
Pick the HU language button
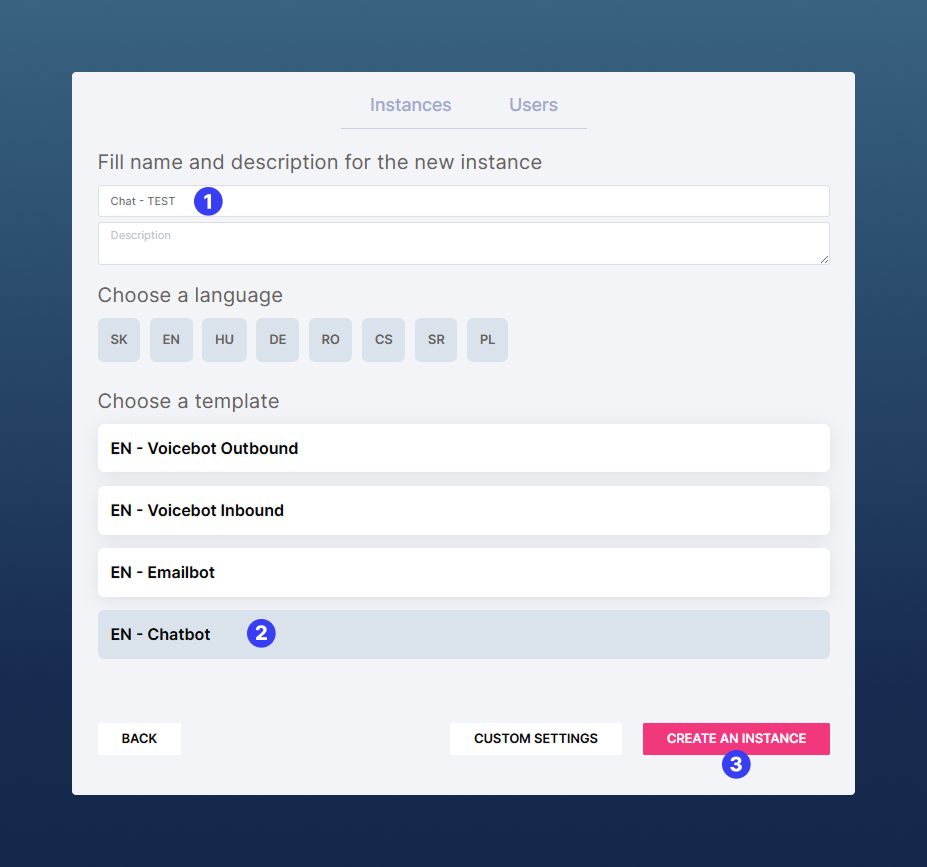coord(224,340)
